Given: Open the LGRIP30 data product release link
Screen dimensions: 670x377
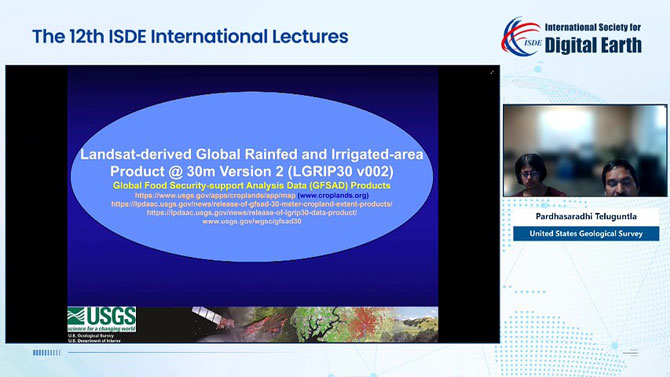Looking at the screenshot, I should tap(252, 212).
